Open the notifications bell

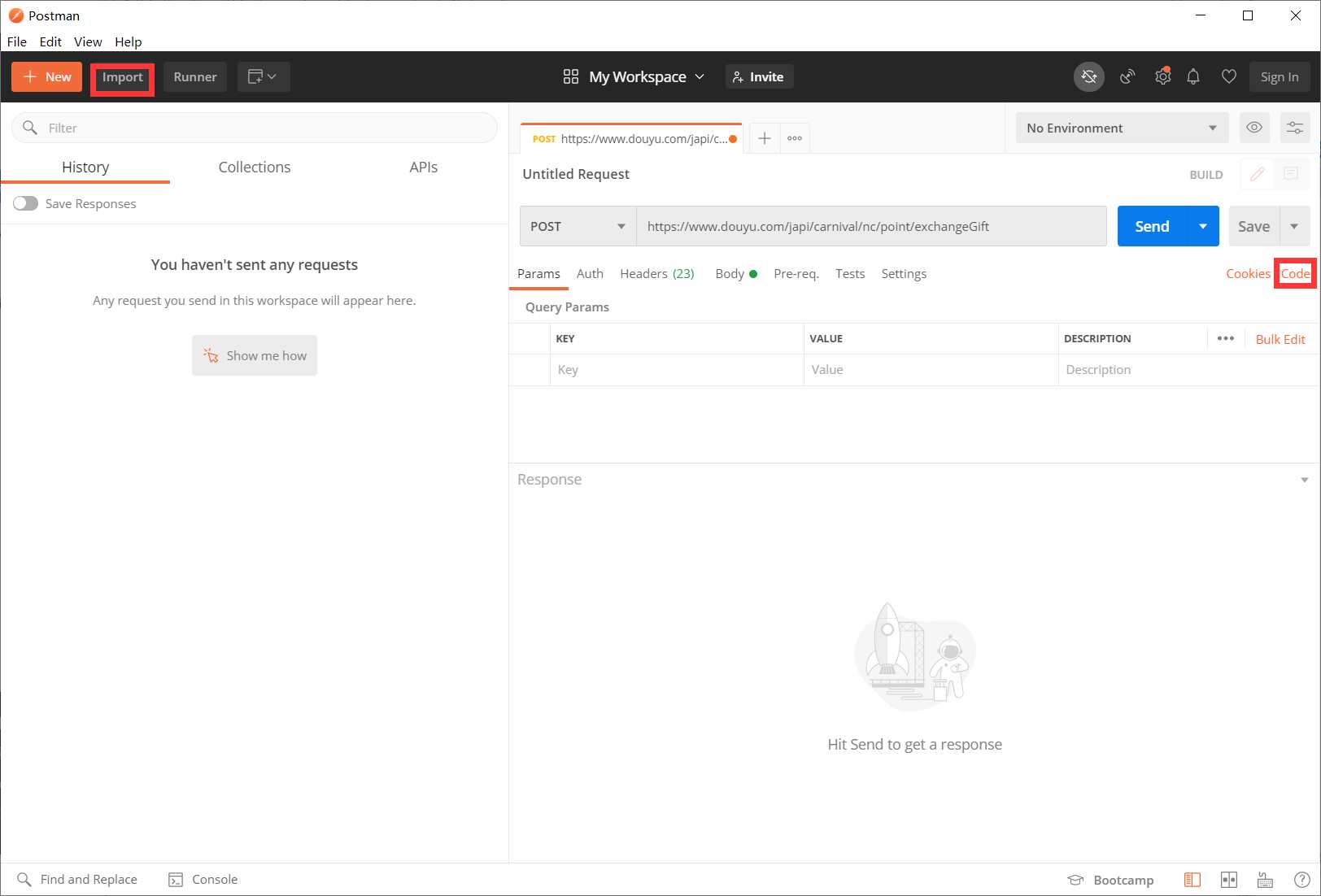[x=1193, y=77]
